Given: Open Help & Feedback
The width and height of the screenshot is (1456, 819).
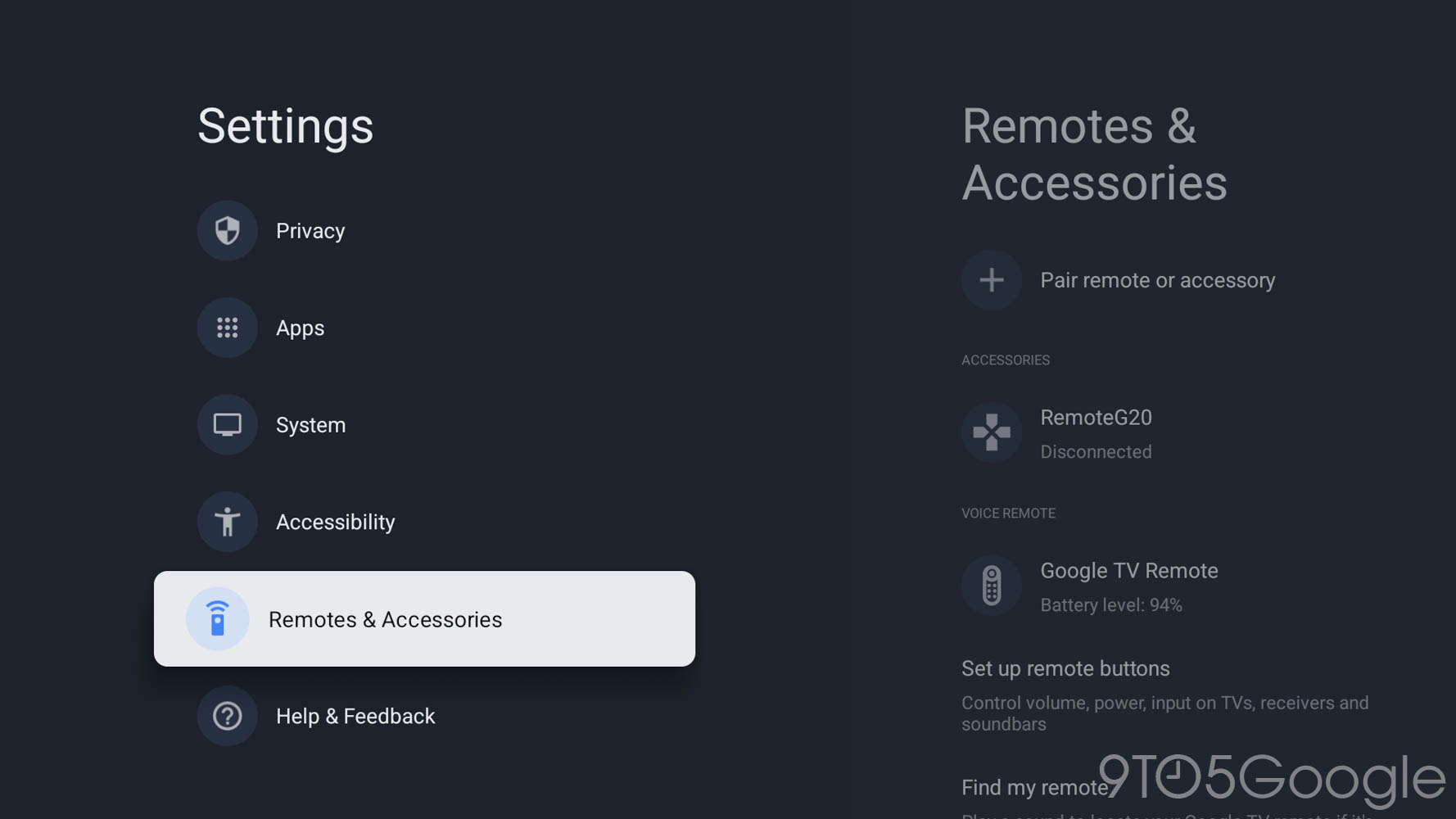Looking at the screenshot, I should pos(355,716).
